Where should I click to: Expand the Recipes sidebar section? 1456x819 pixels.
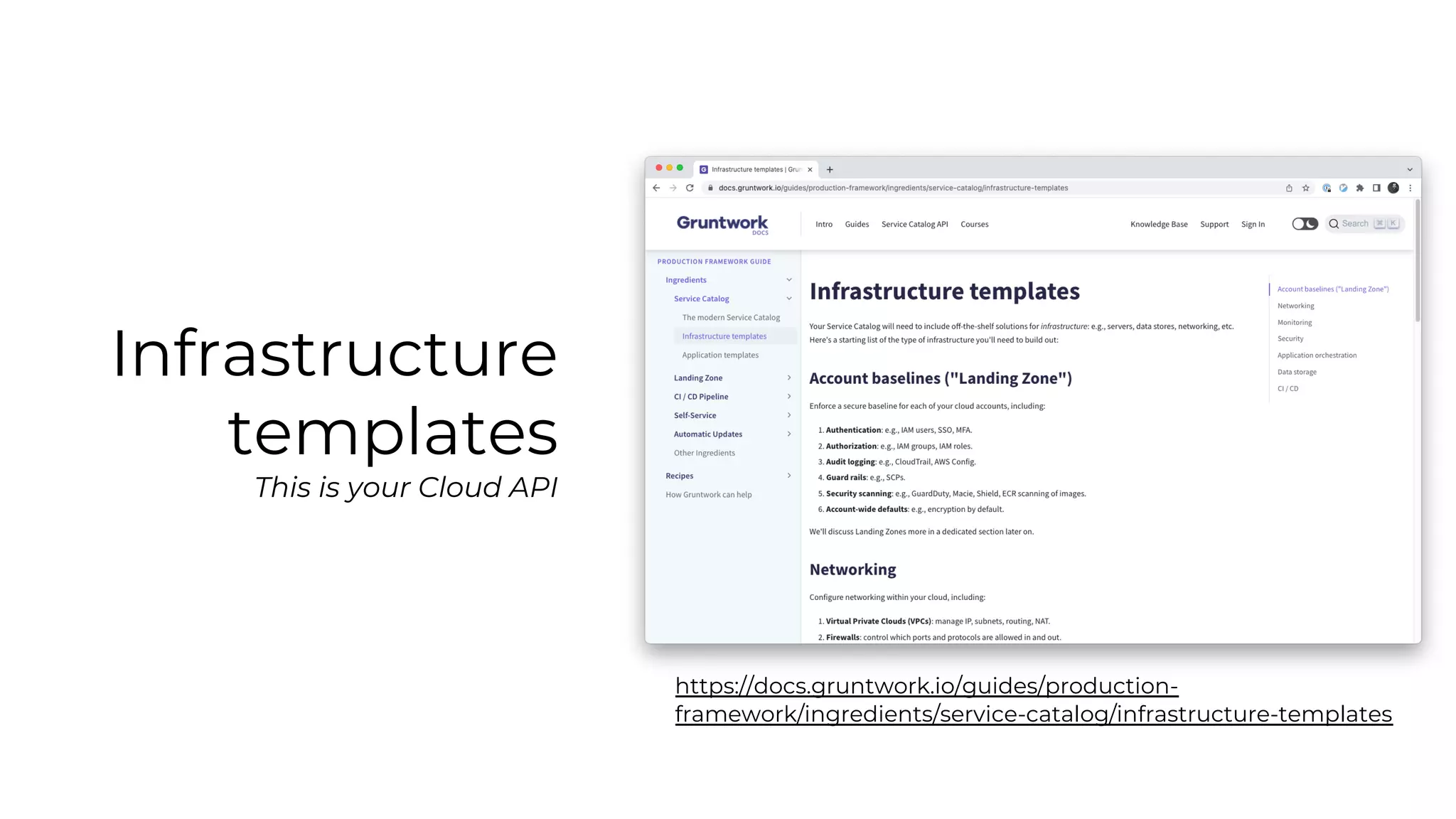pyautogui.click(x=788, y=476)
